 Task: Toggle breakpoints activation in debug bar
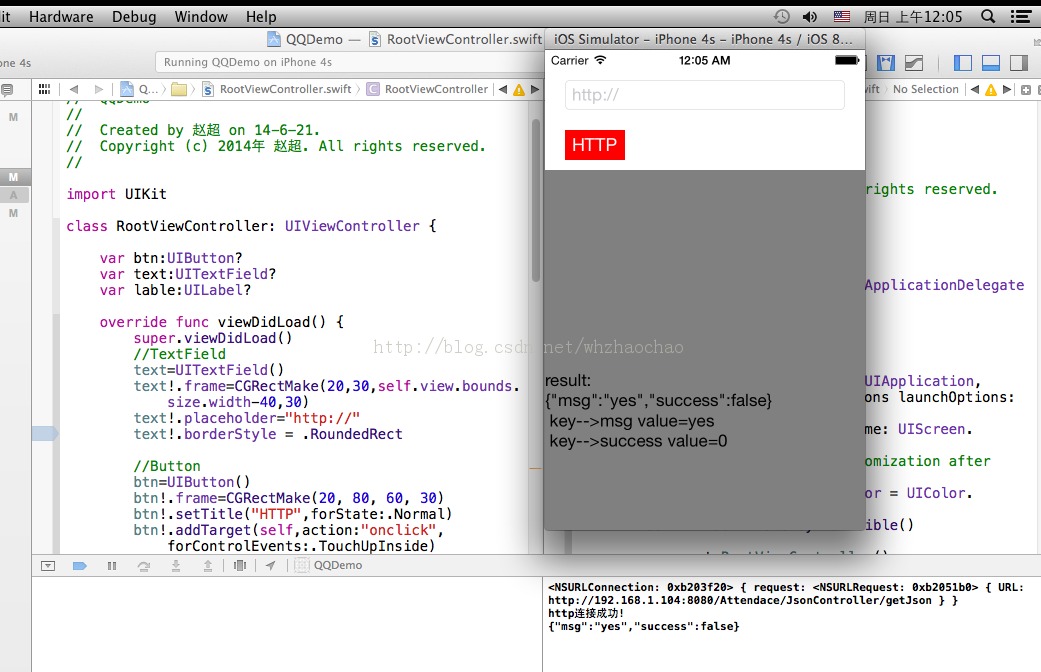pos(80,566)
